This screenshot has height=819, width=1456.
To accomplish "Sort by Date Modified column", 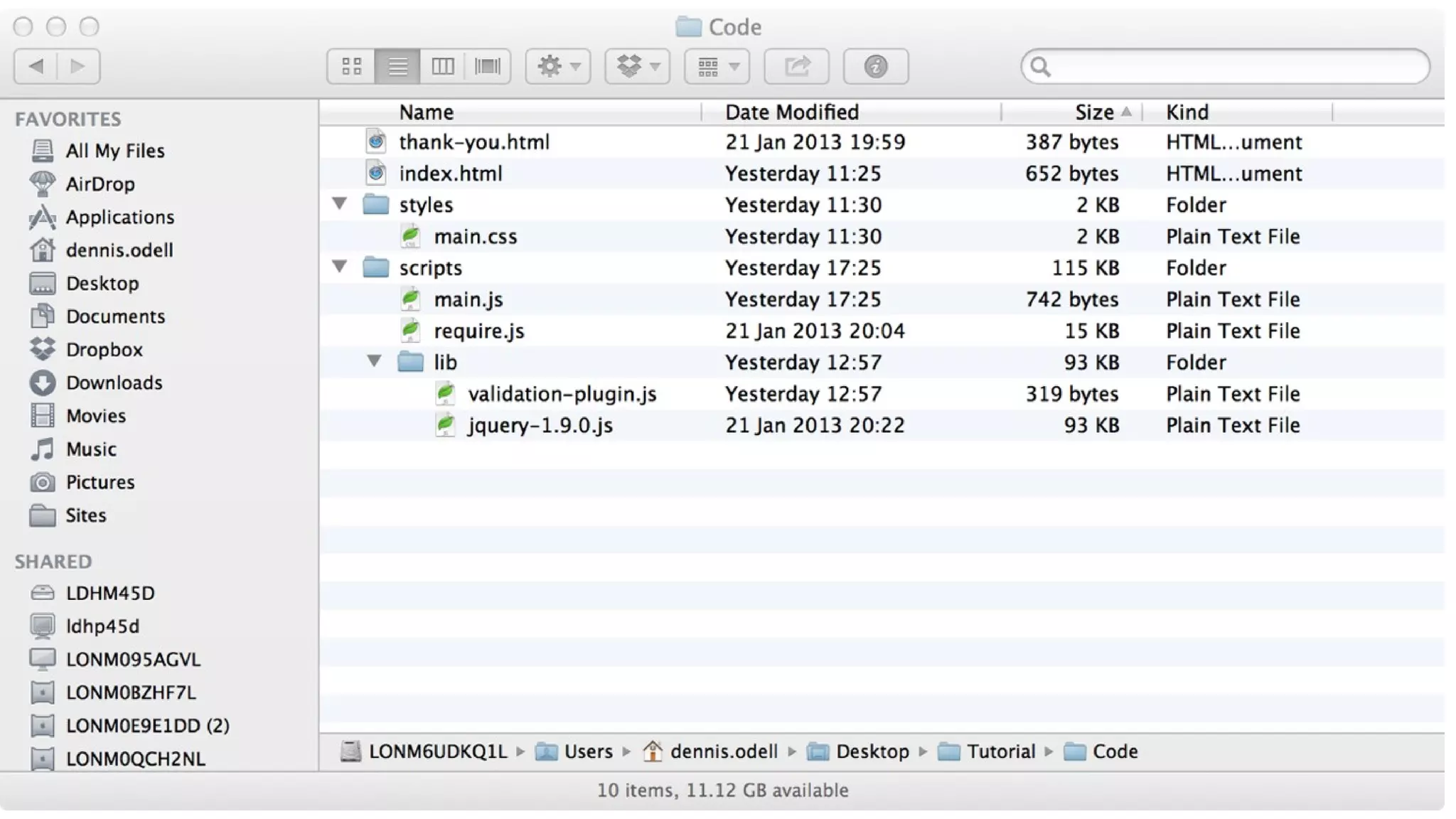I will coord(791,112).
